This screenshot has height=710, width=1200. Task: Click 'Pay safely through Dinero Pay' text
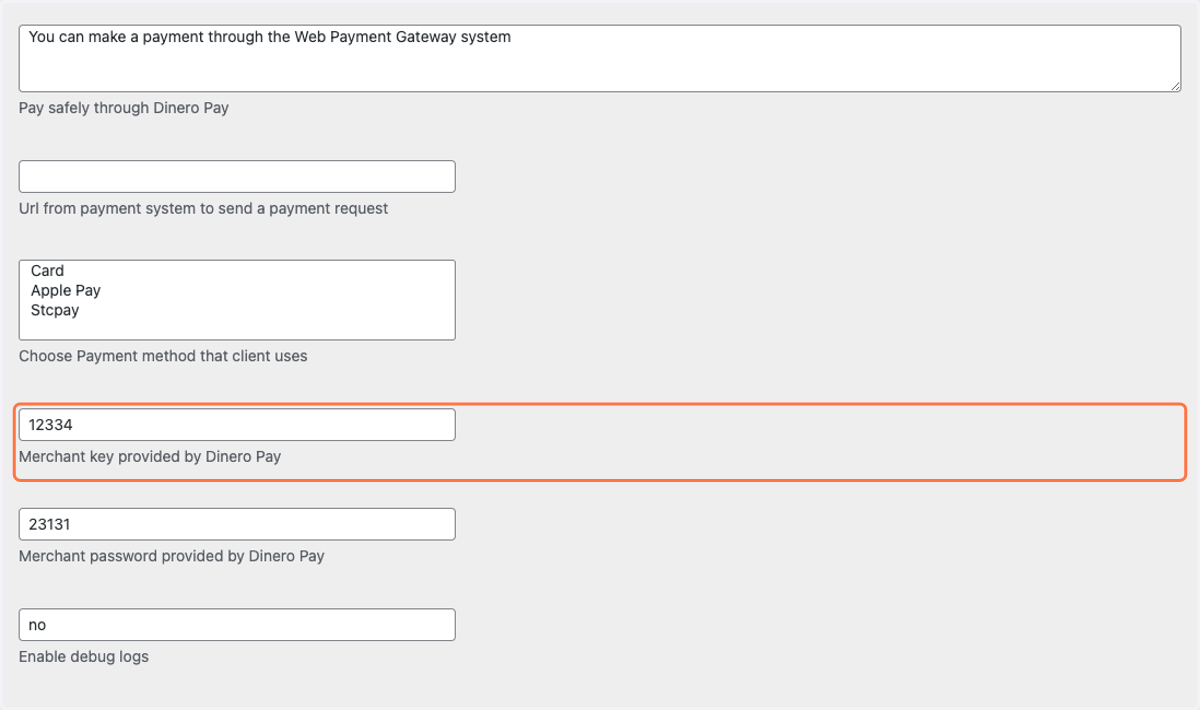[124, 108]
